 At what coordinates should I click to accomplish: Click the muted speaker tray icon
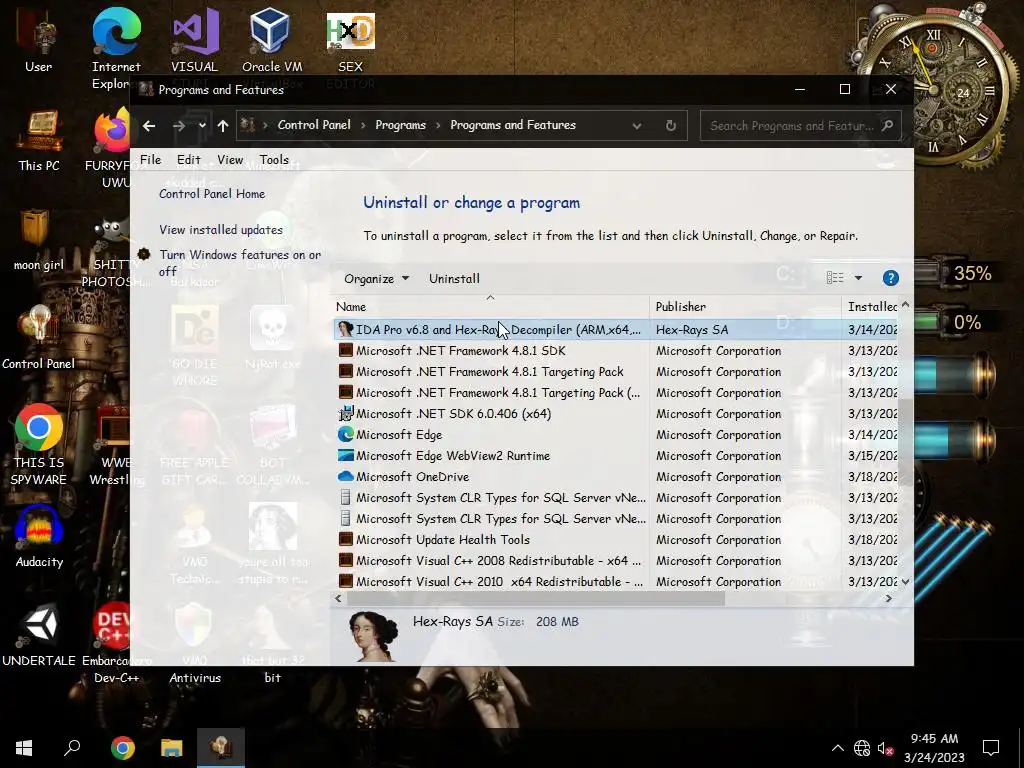tap(886, 748)
